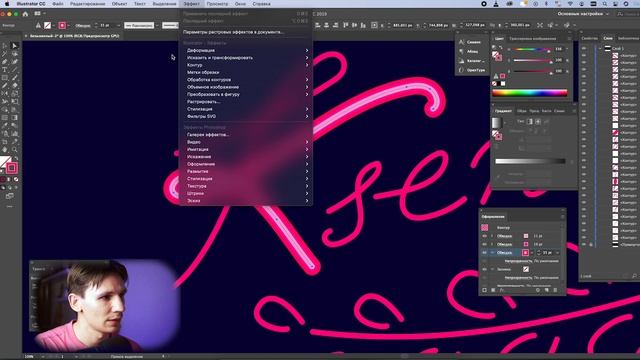Add new stroke in the Оформление panel
The image size is (640, 360).
pos(484,290)
